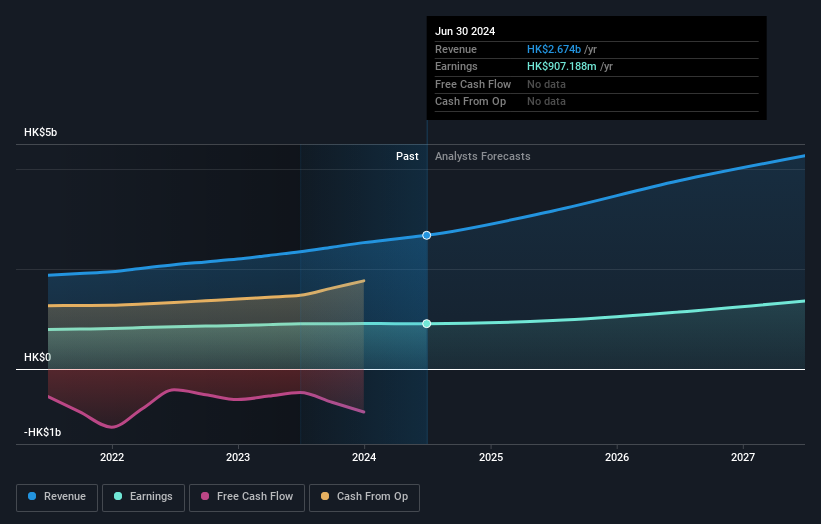Click the orange Cash From Op legend dot
Image resolution: width=821 pixels, height=524 pixels.
pos(325,496)
